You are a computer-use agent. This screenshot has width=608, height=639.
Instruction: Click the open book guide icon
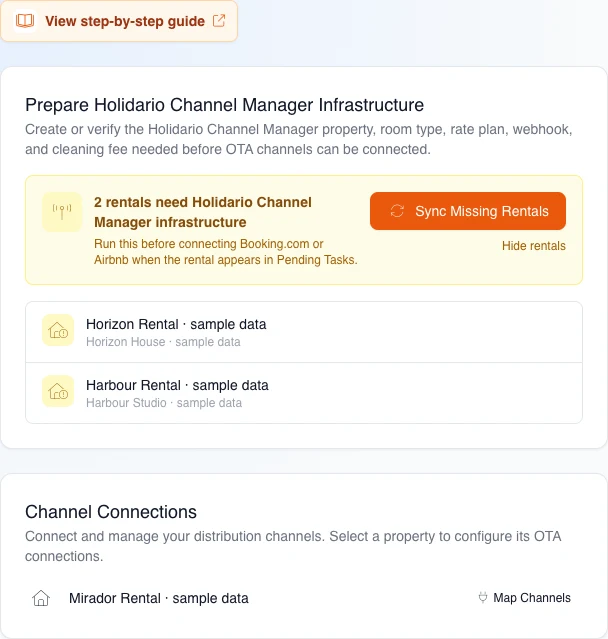coord(25,20)
